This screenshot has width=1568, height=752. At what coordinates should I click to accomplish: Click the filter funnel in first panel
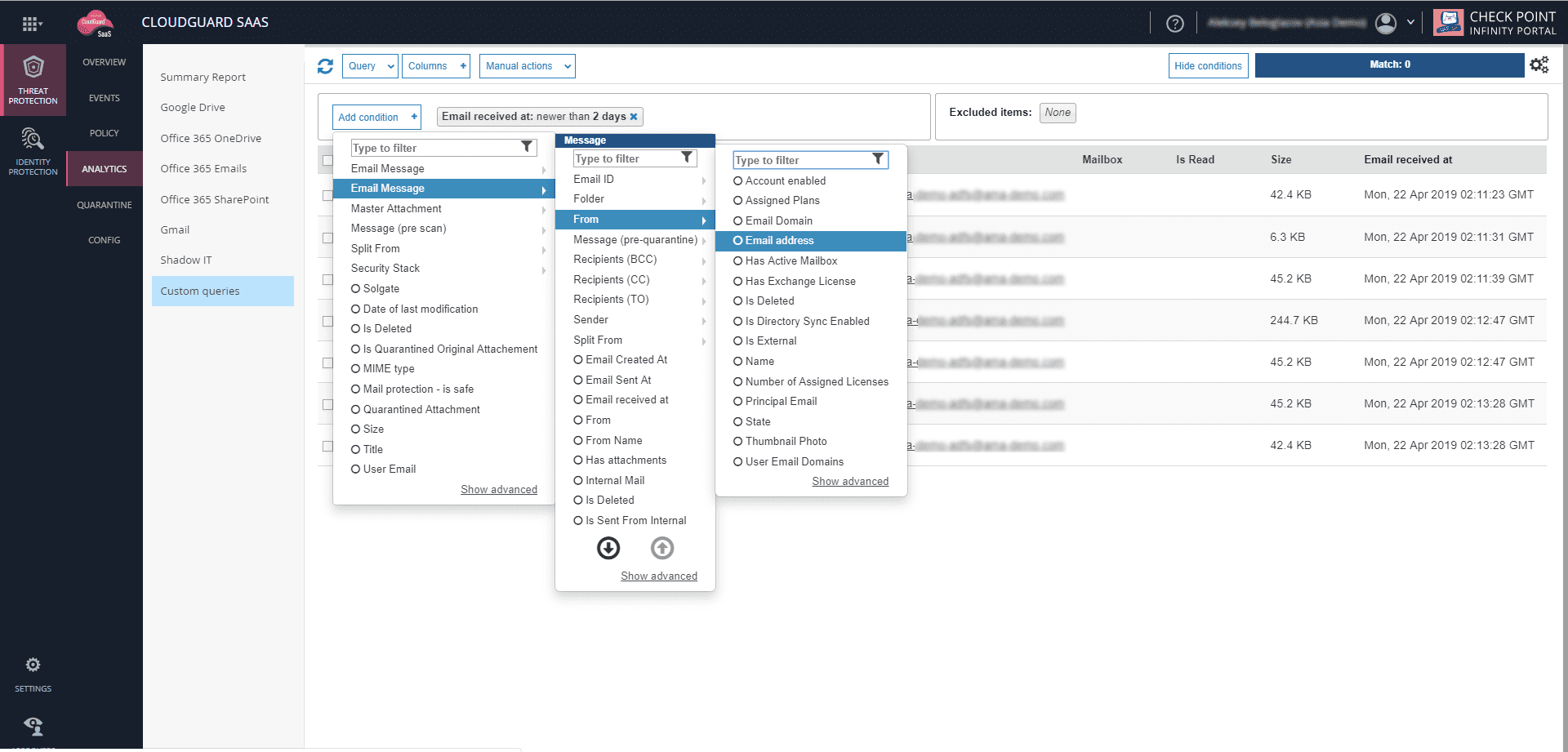coord(527,147)
